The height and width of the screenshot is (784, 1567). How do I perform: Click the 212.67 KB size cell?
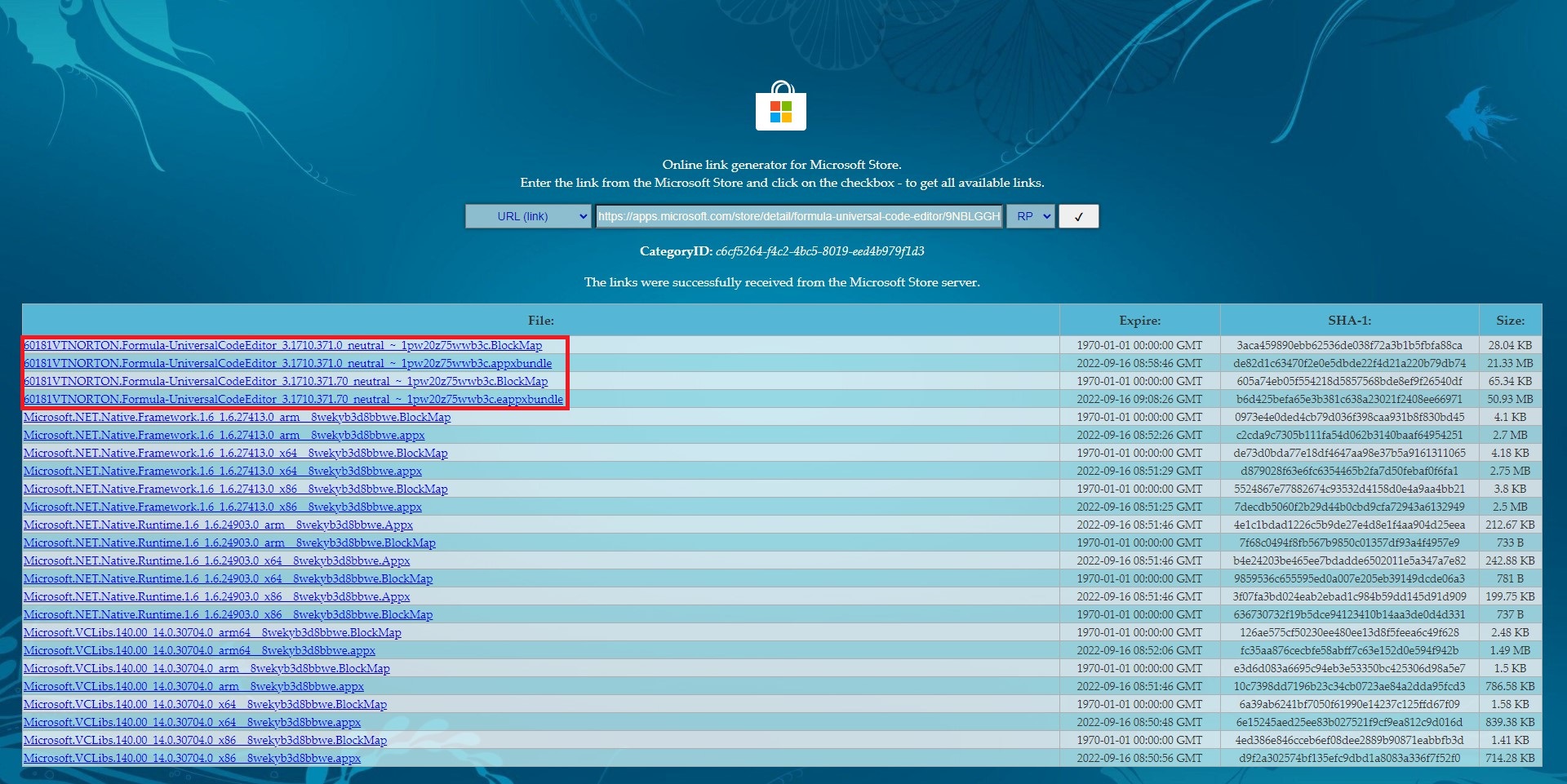click(x=1510, y=525)
